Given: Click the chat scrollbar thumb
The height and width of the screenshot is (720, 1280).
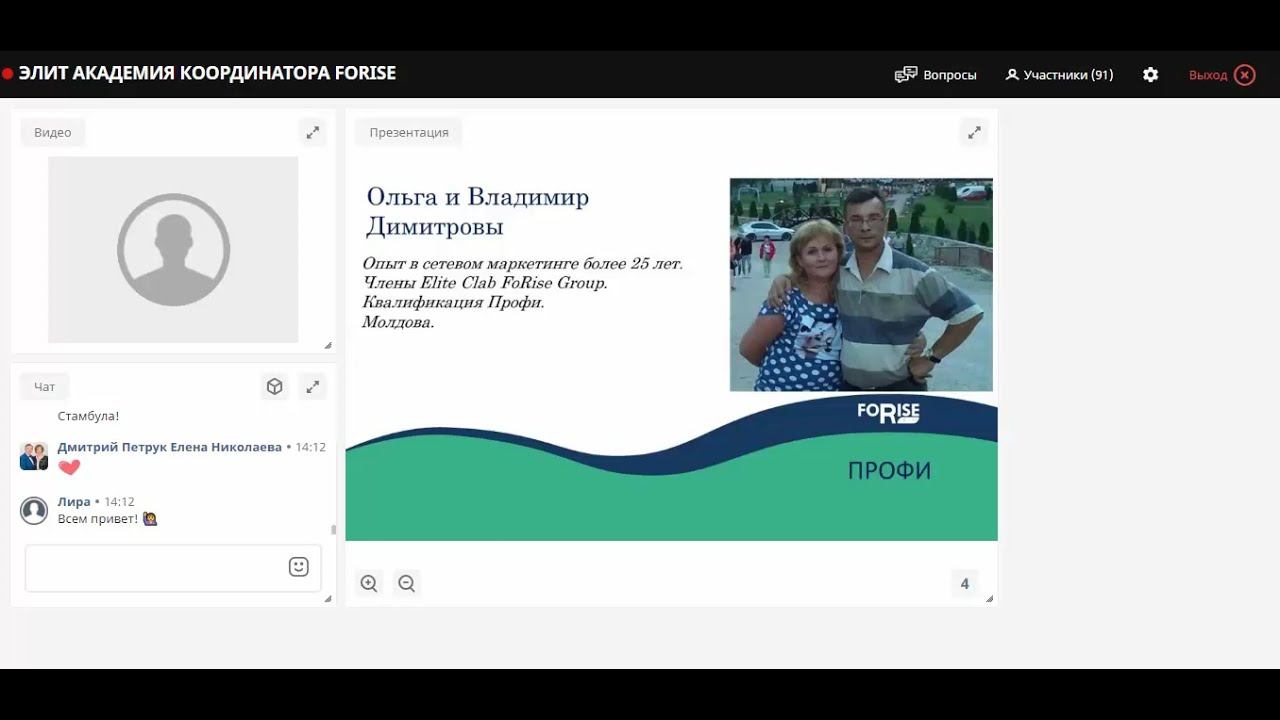Looking at the screenshot, I should (333, 530).
